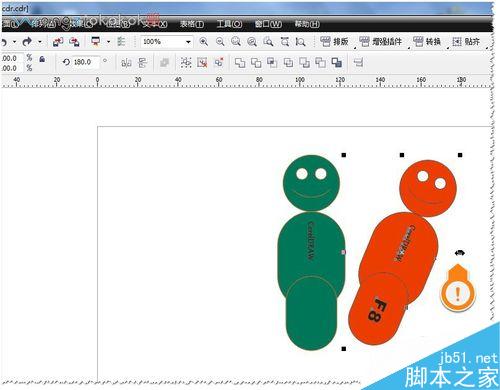Open the Undo history dropdown arrow
Screen dimensions: 500x390
(14, 42)
